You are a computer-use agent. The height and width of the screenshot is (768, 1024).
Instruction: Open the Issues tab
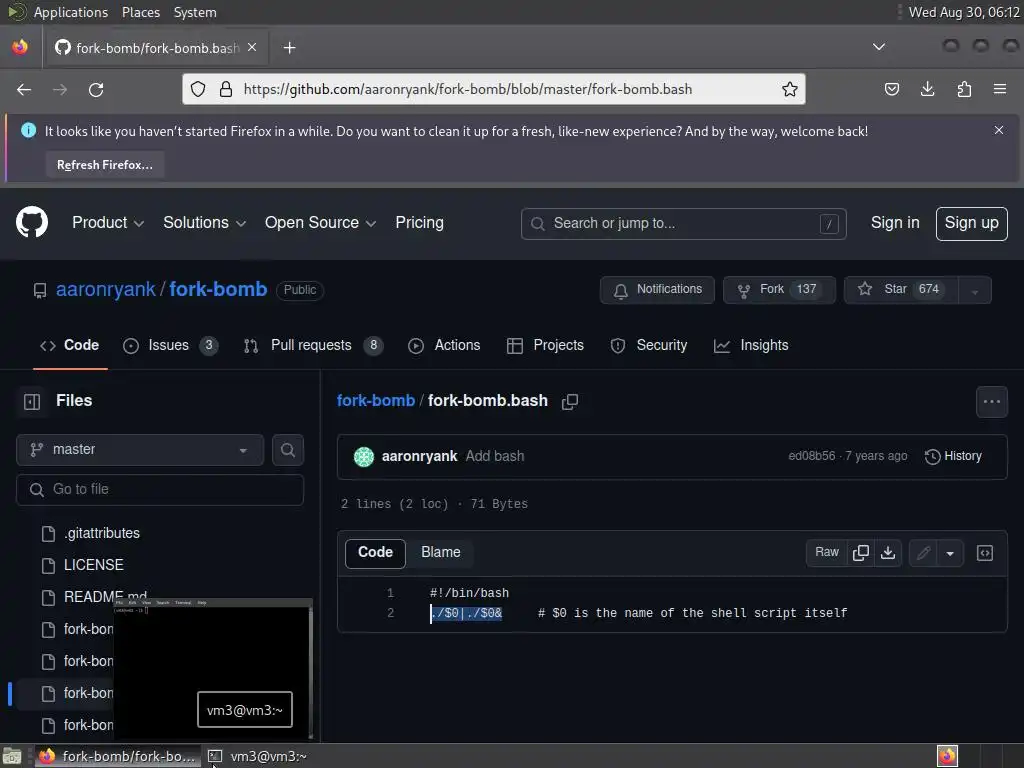click(170, 345)
